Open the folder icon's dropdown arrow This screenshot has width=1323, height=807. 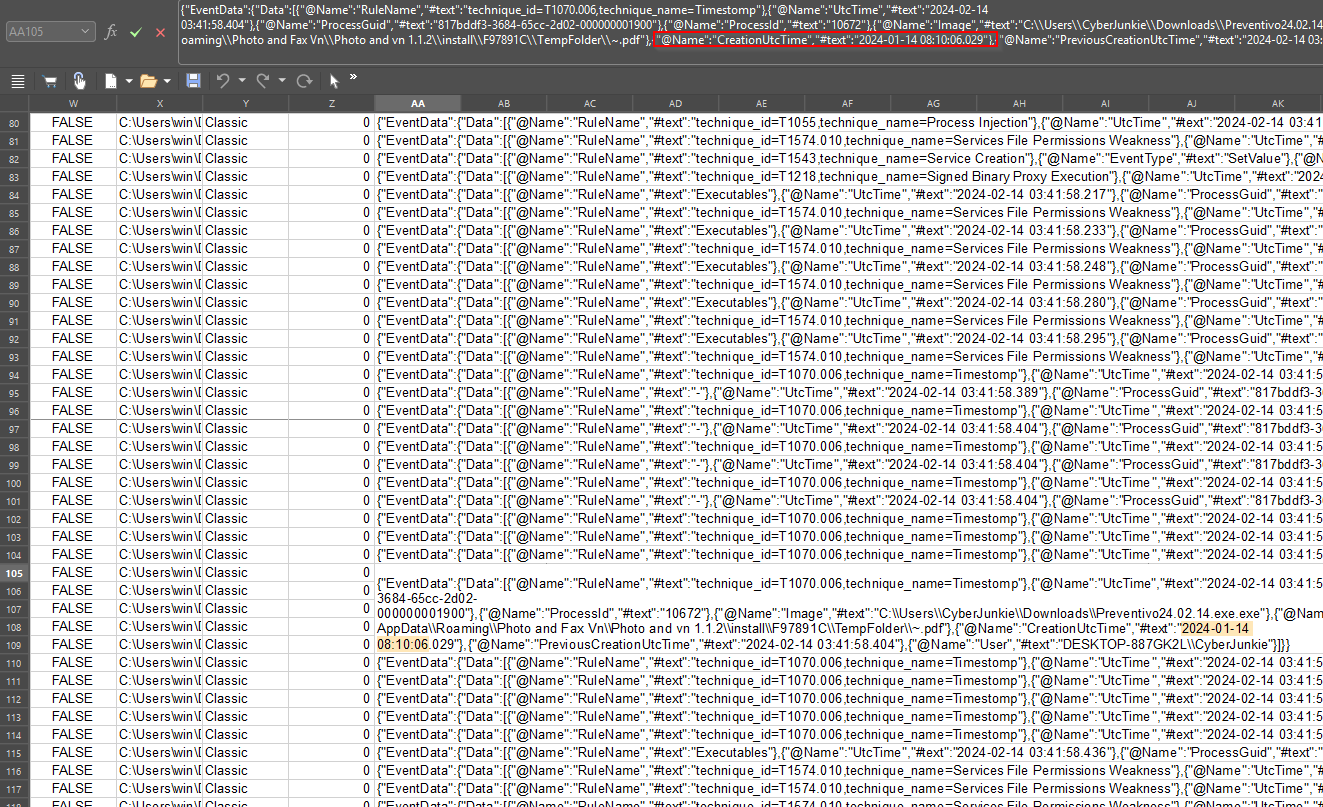167,81
